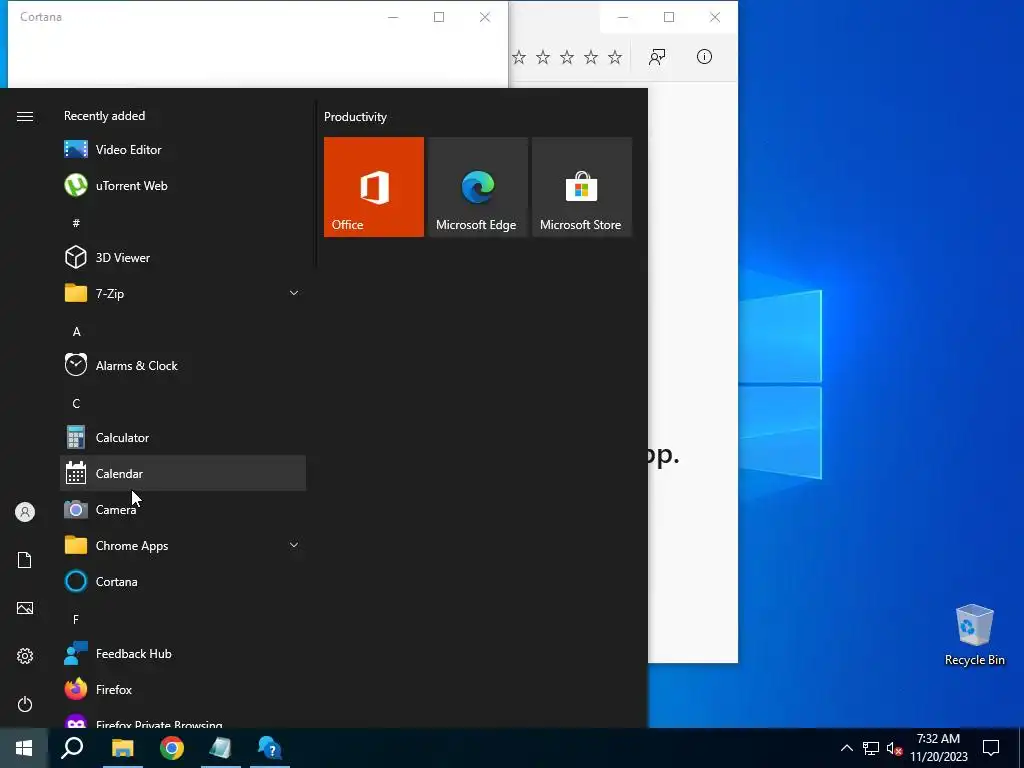Open the network tray icon
Image resolution: width=1024 pixels, height=768 pixels.
click(871, 748)
